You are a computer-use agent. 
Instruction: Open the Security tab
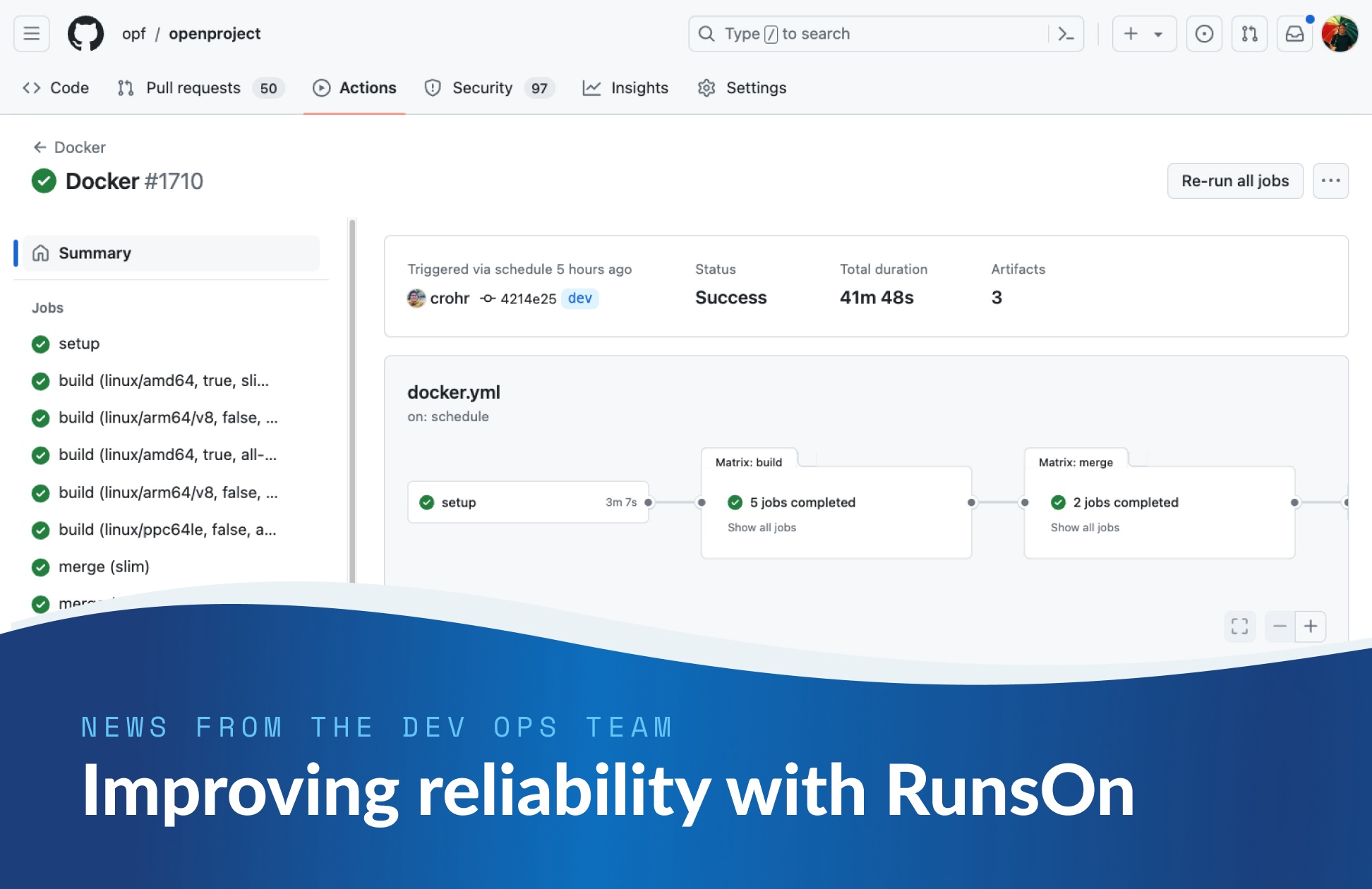[x=485, y=87]
